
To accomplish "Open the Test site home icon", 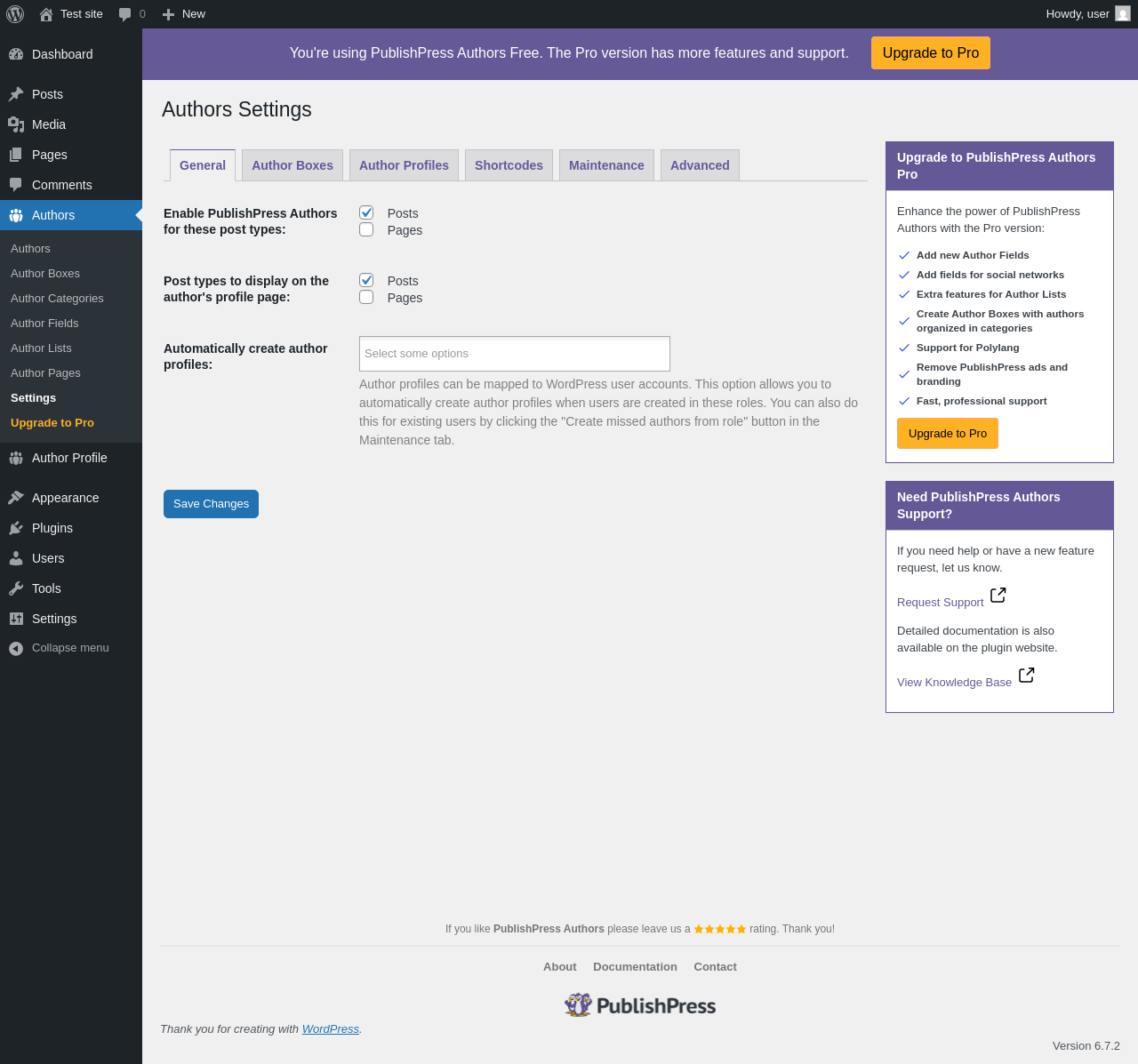I will pyautogui.click(x=46, y=14).
